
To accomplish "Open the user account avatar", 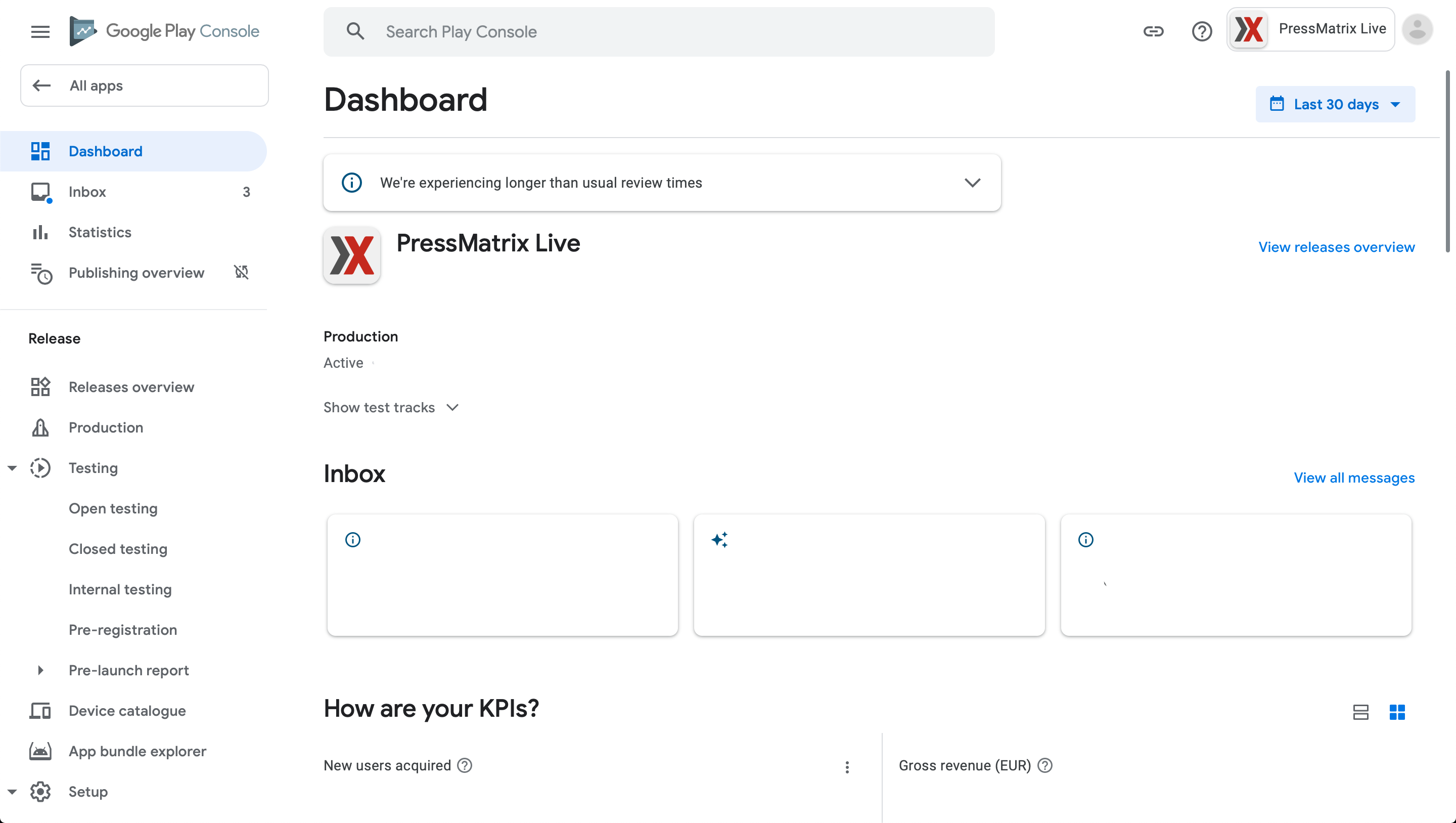I will (1417, 29).
